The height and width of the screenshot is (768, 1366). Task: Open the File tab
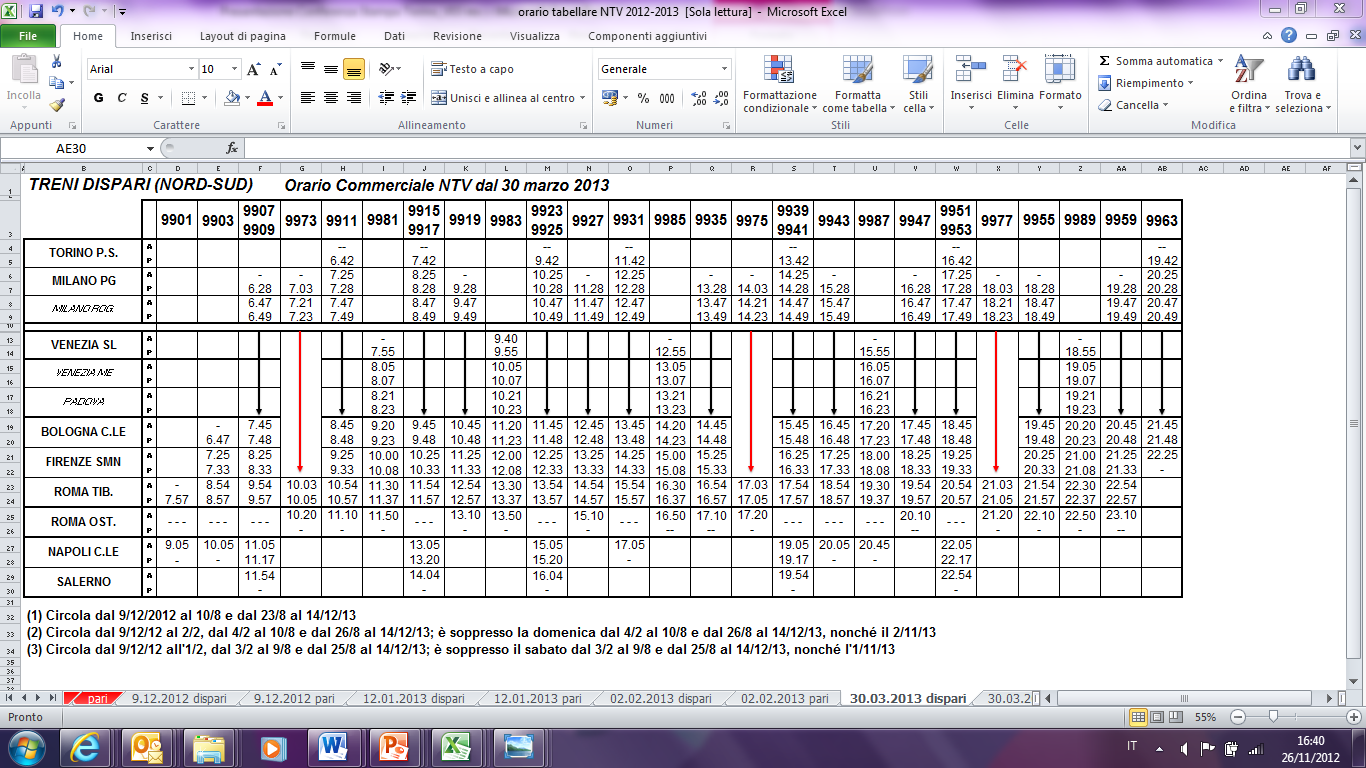pyautogui.click(x=28, y=36)
